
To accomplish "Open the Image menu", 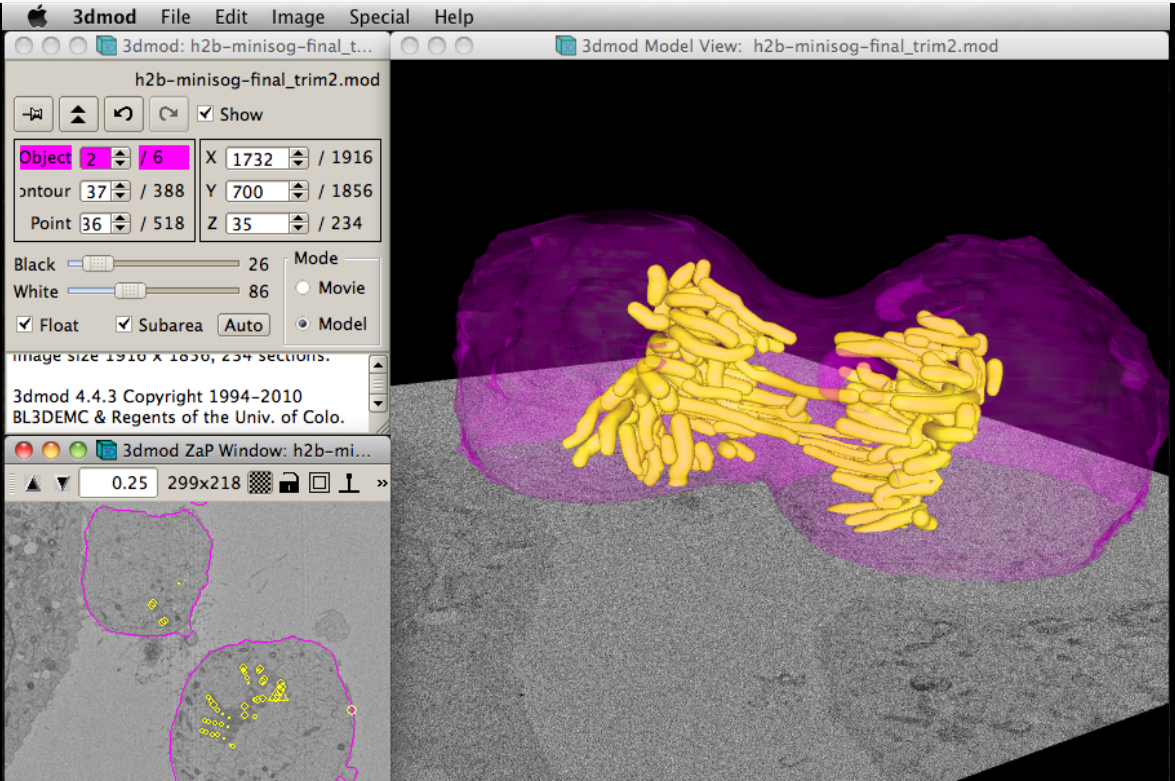I will tap(298, 17).
